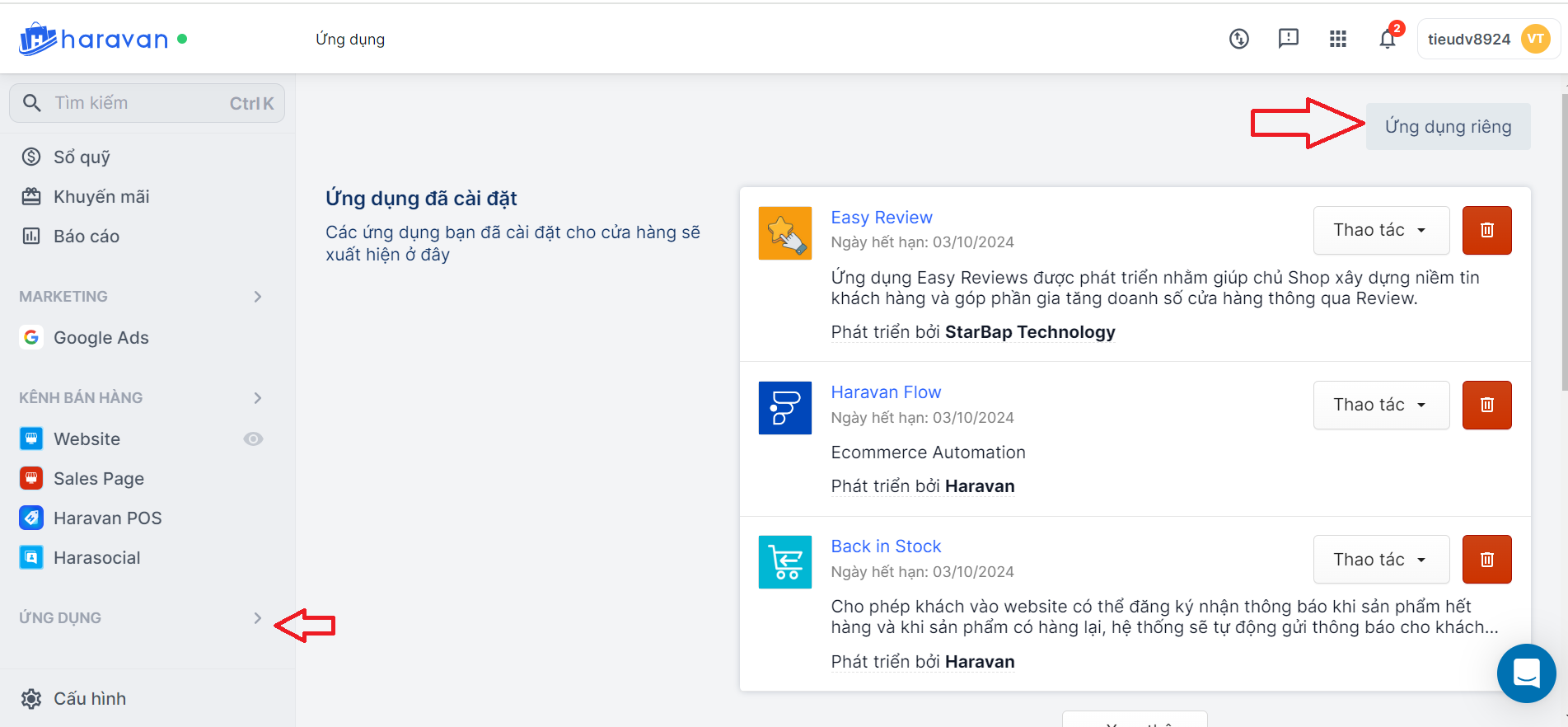Focus the Tìm kiếm search field
Image resolution: width=1568 pixels, height=727 pixels.
pyautogui.click(x=147, y=103)
